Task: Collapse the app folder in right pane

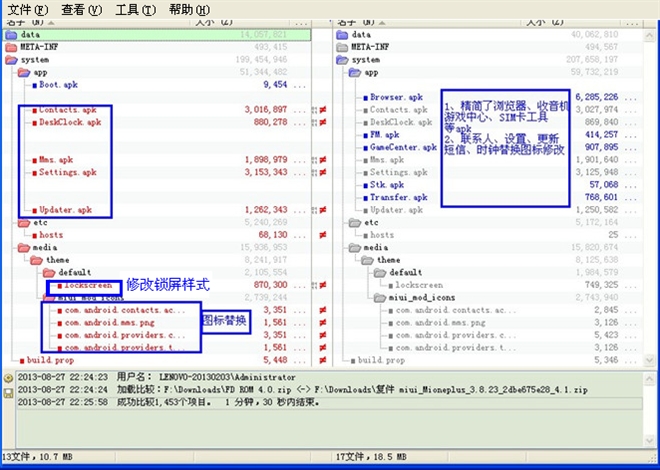Action: point(355,72)
